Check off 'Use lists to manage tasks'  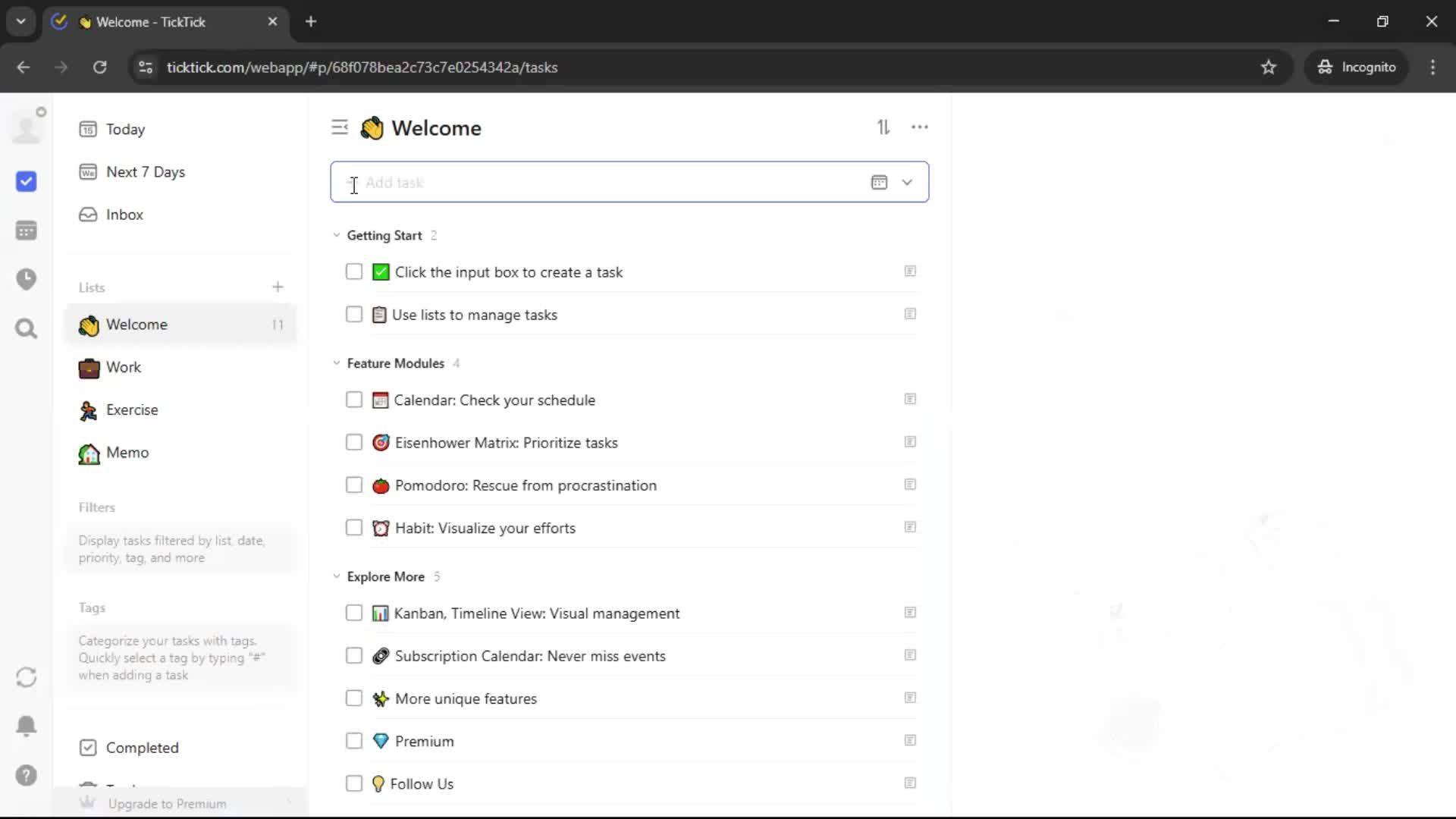point(354,314)
